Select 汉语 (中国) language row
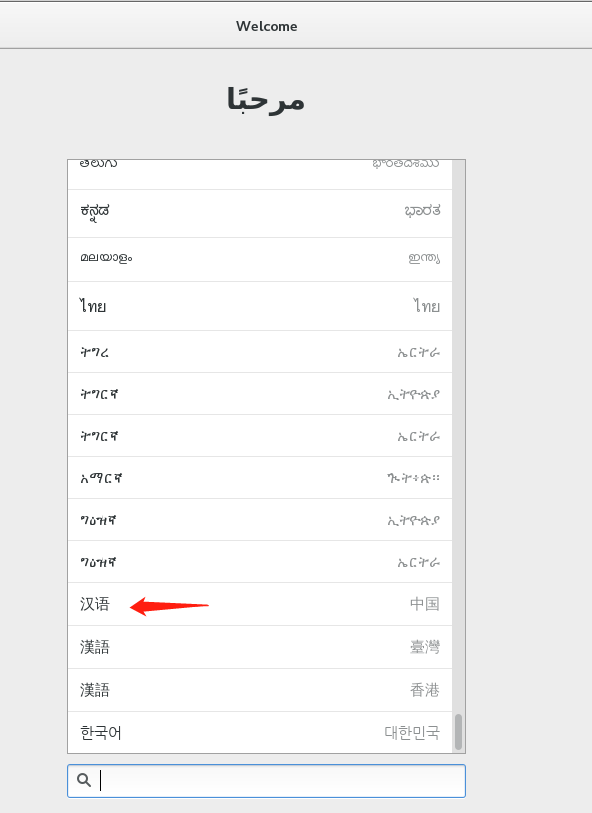This screenshot has height=813, width=592. click(x=260, y=604)
